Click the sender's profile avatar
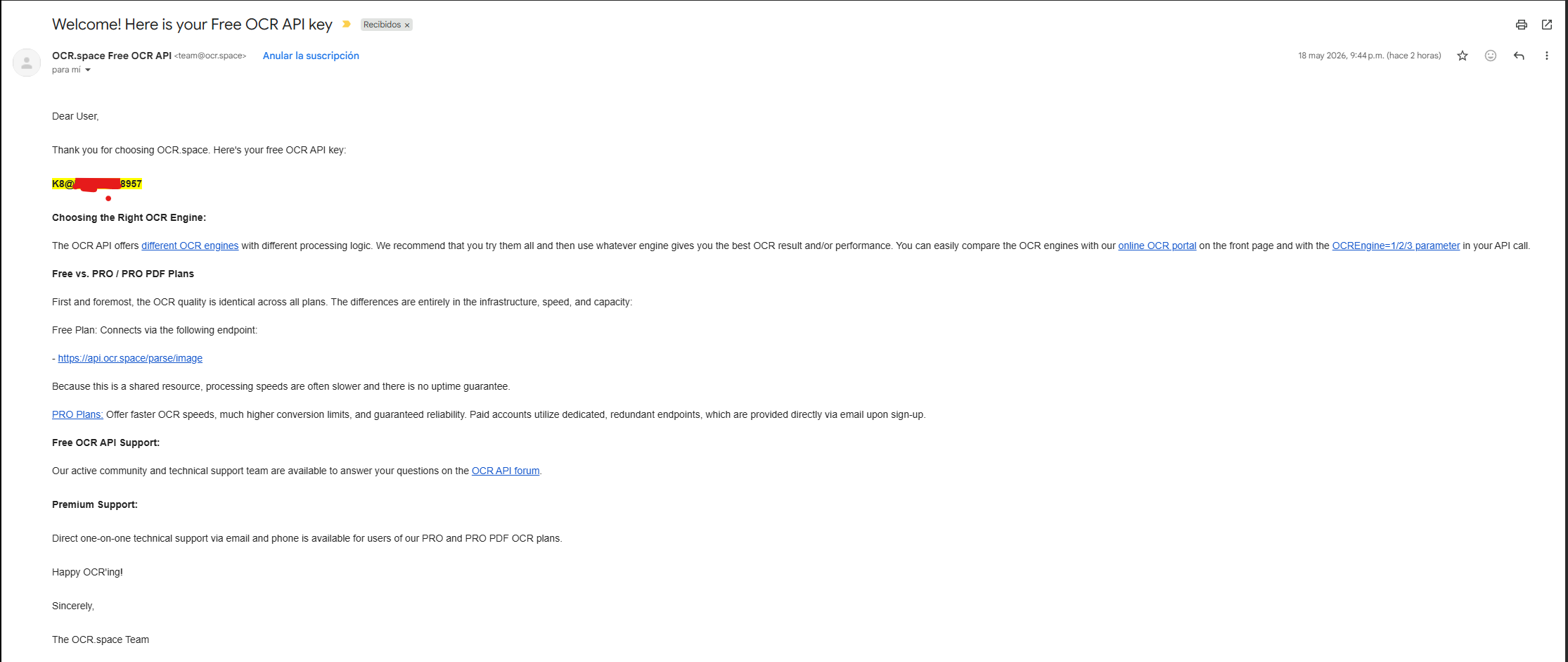Viewport: 1568px width, 662px height. [x=27, y=63]
